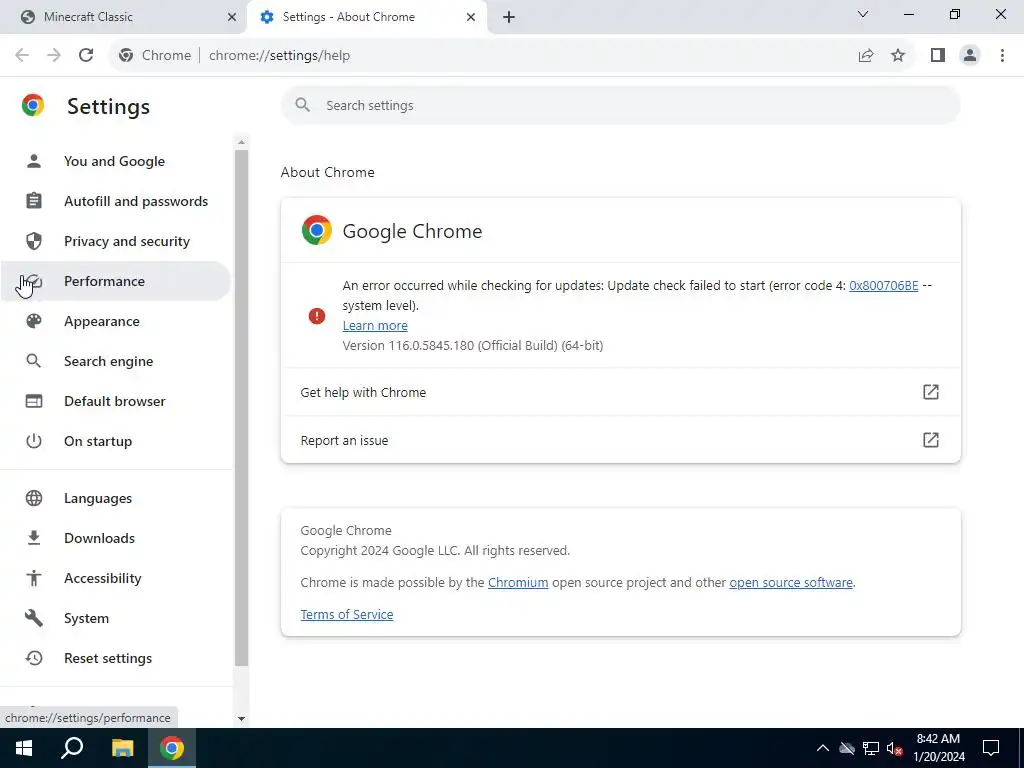Open Chrome three-dot menu
The height and width of the screenshot is (768, 1024).
(x=1002, y=56)
